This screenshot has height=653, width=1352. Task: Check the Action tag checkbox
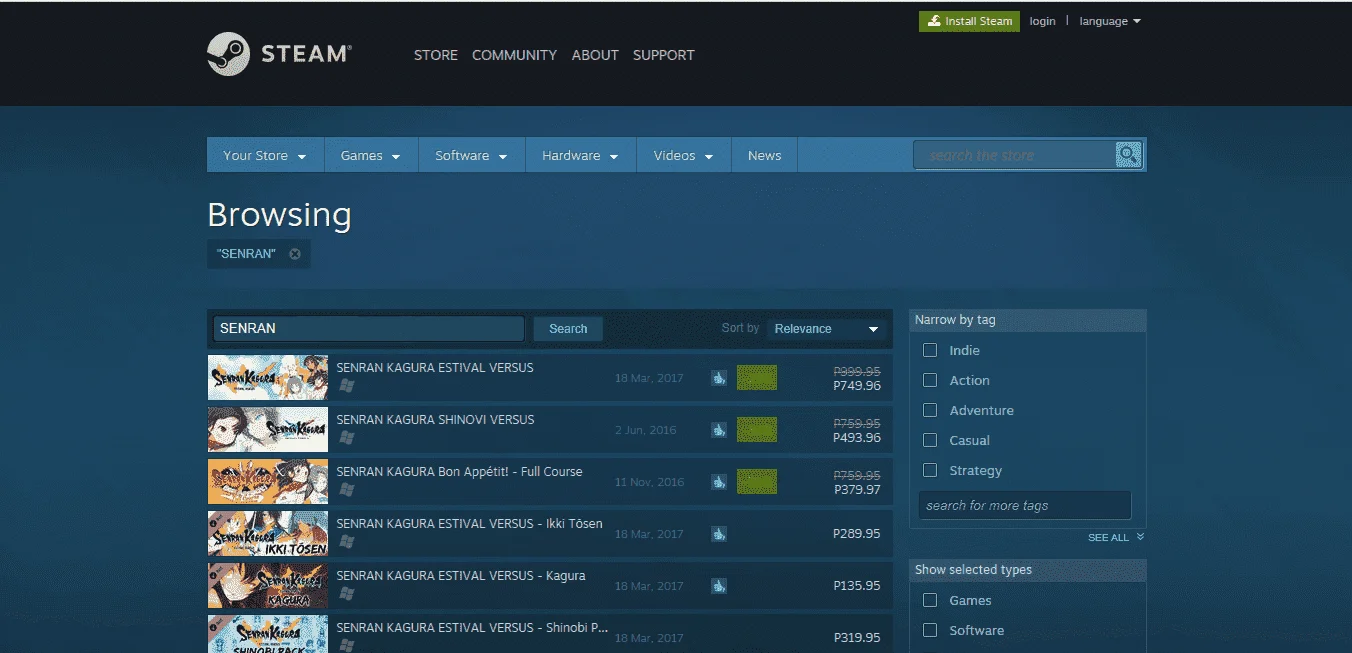tap(930, 380)
